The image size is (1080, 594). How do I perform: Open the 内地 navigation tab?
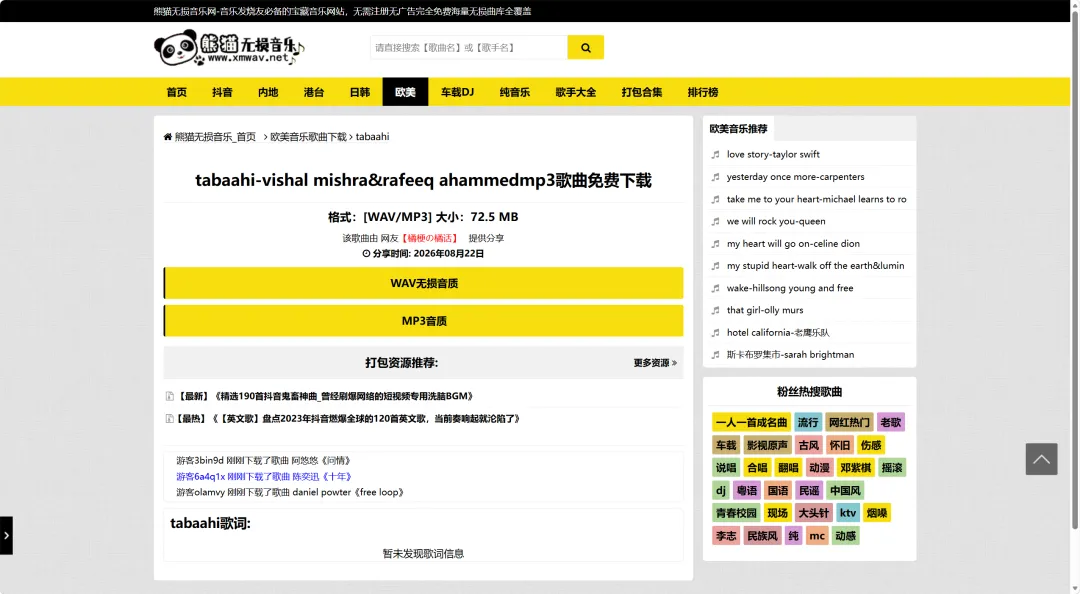click(x=268, y=92)
